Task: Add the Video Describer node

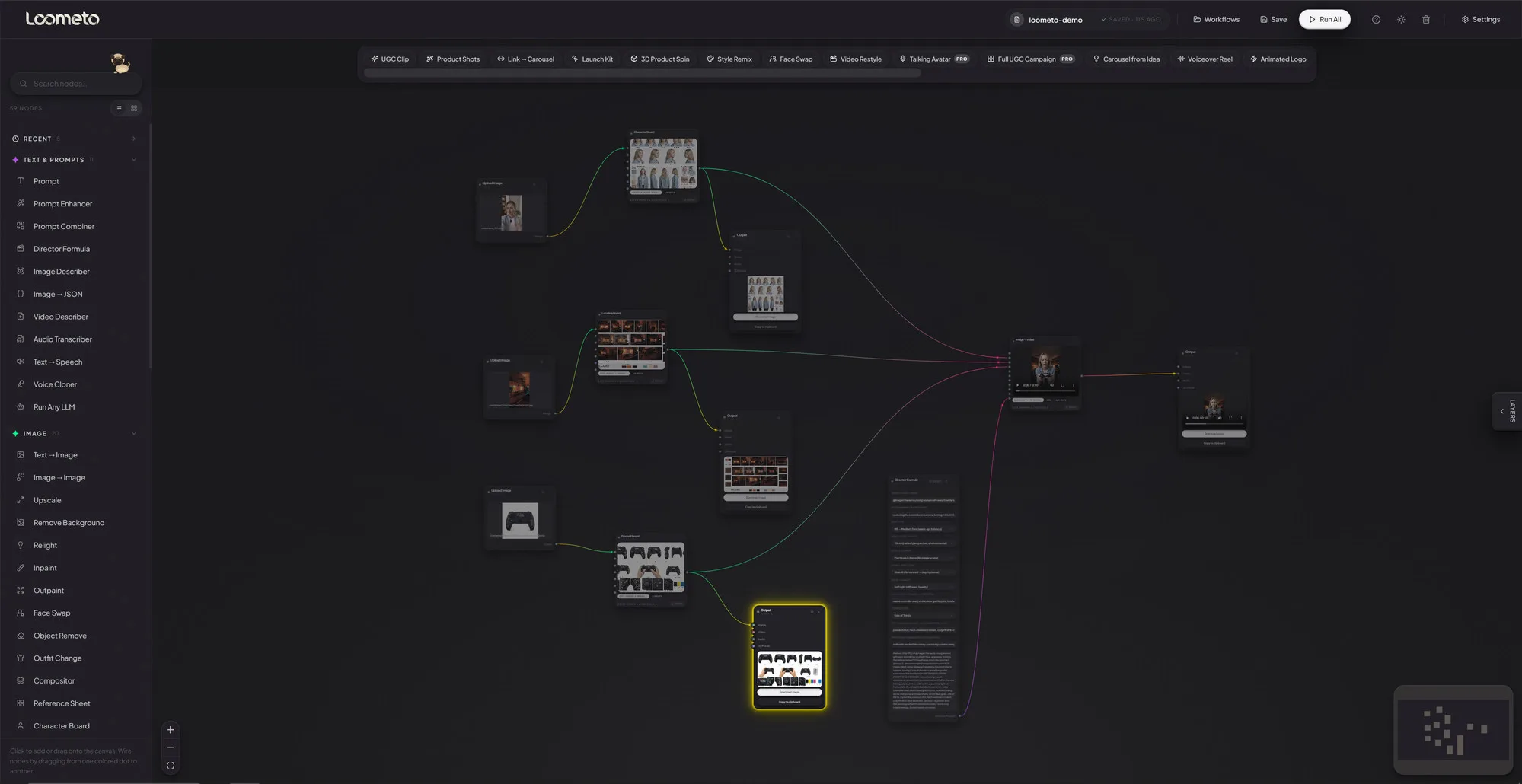Action: tap(75, 317)
